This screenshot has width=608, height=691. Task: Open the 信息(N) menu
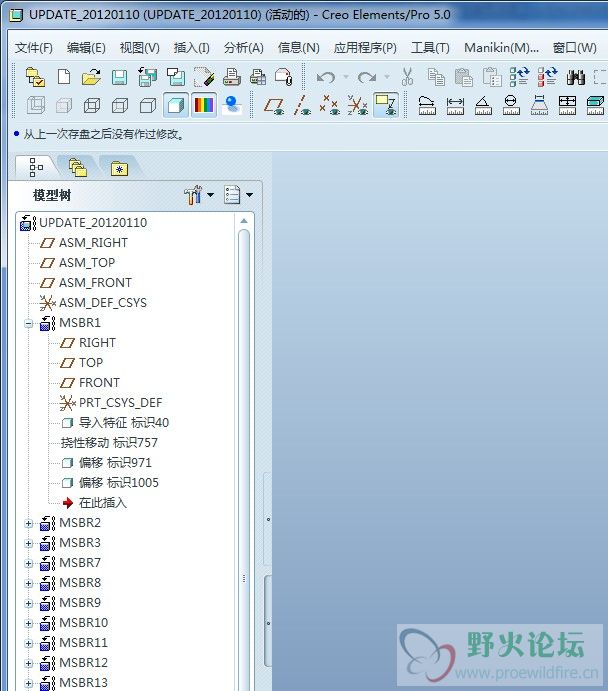(298, 48)
